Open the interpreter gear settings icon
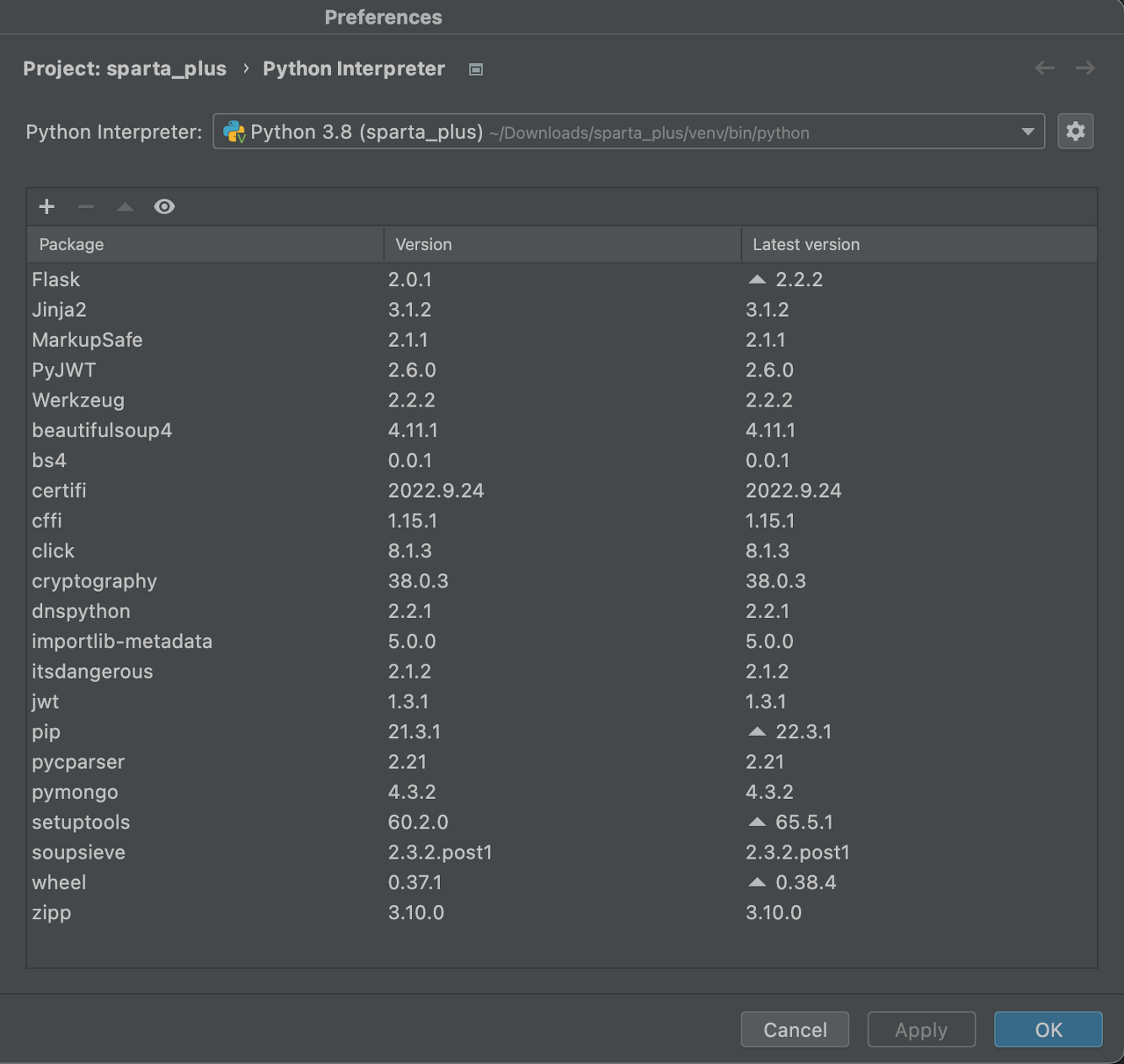 pos(1076,132)
